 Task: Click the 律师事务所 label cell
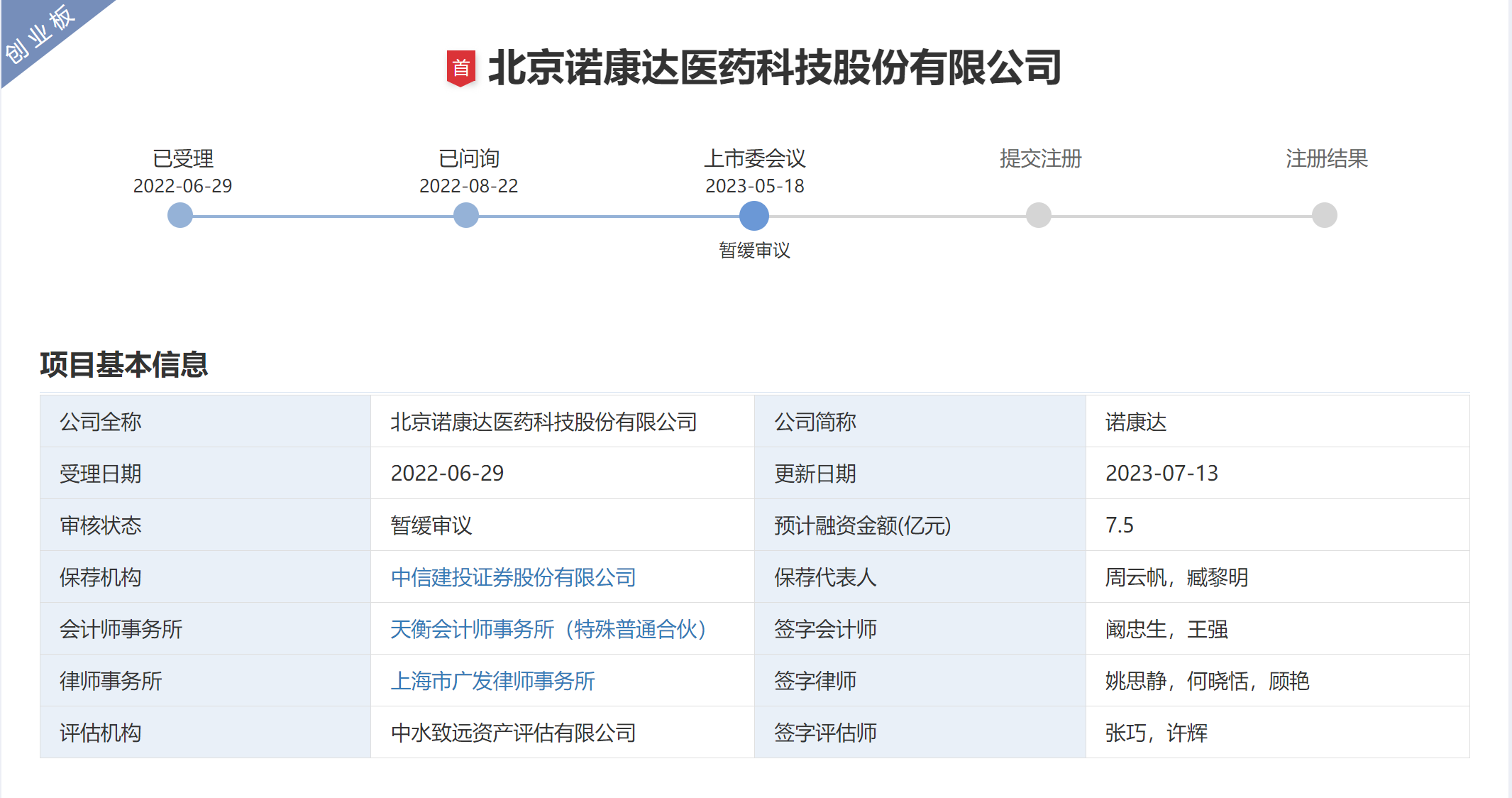(x=206, y=681)
